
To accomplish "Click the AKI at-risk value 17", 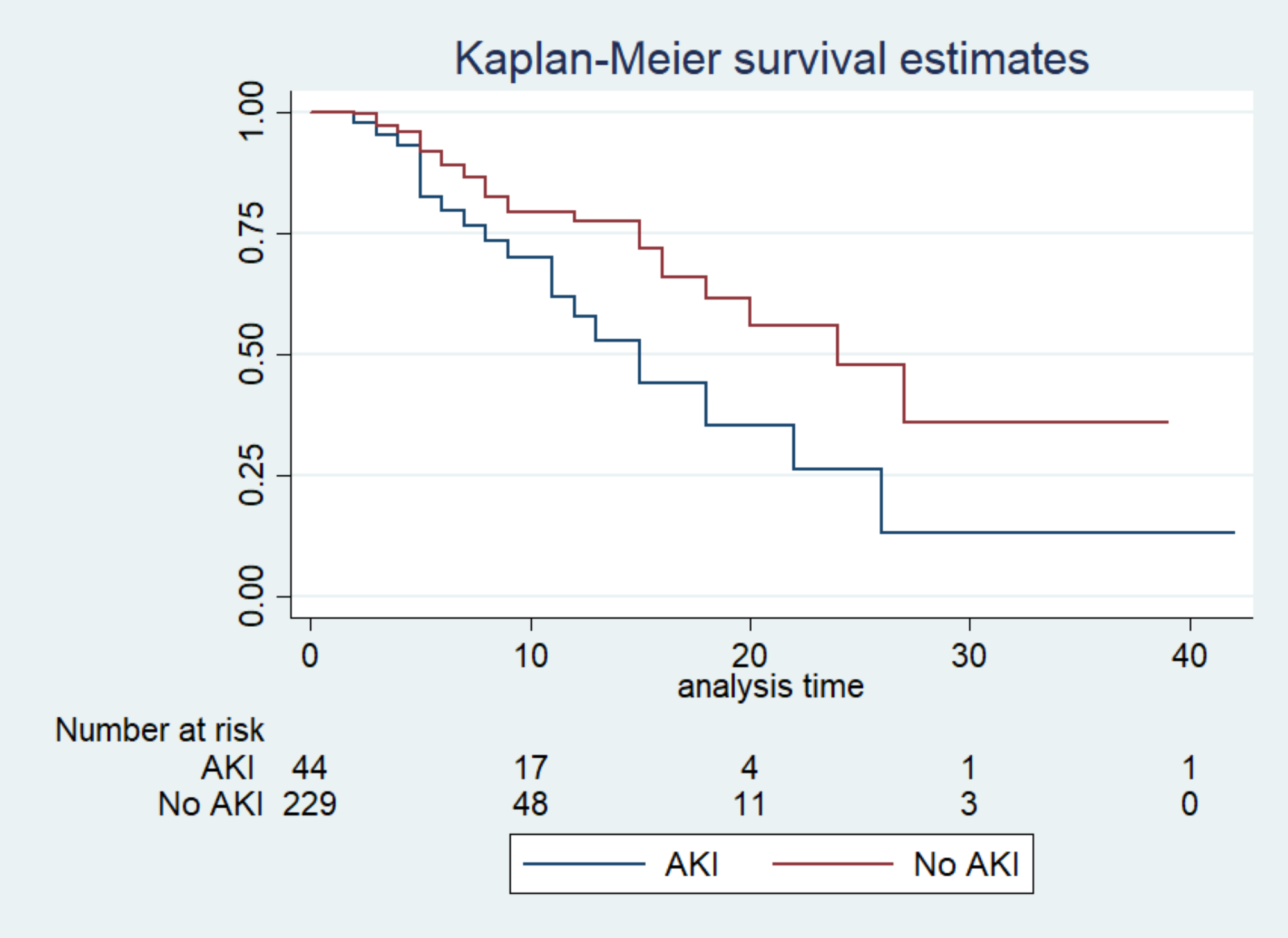I will point(530,767).
